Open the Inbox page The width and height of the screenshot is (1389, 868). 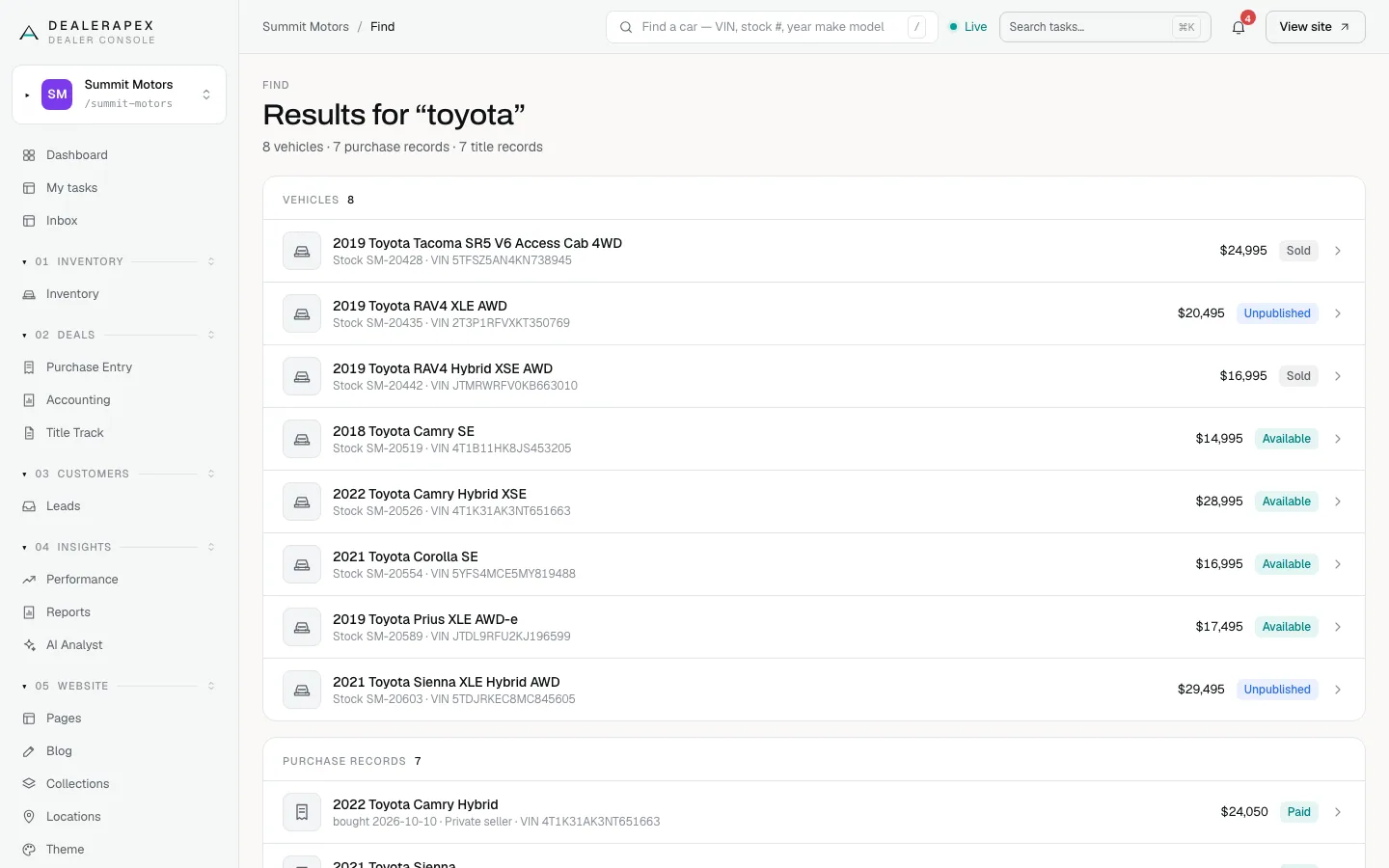point(119,221)
